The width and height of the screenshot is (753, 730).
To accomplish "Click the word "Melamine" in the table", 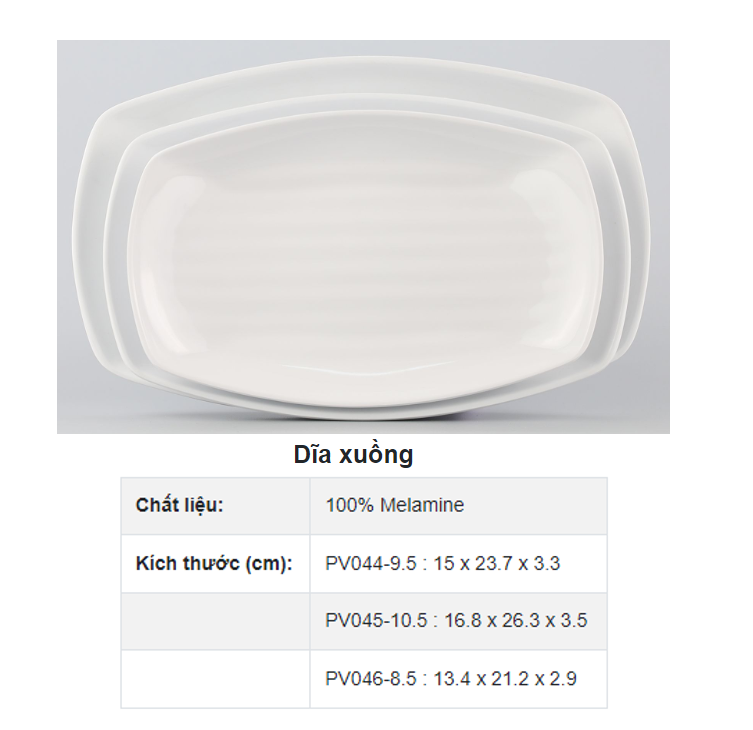I will tap(422, 505).
